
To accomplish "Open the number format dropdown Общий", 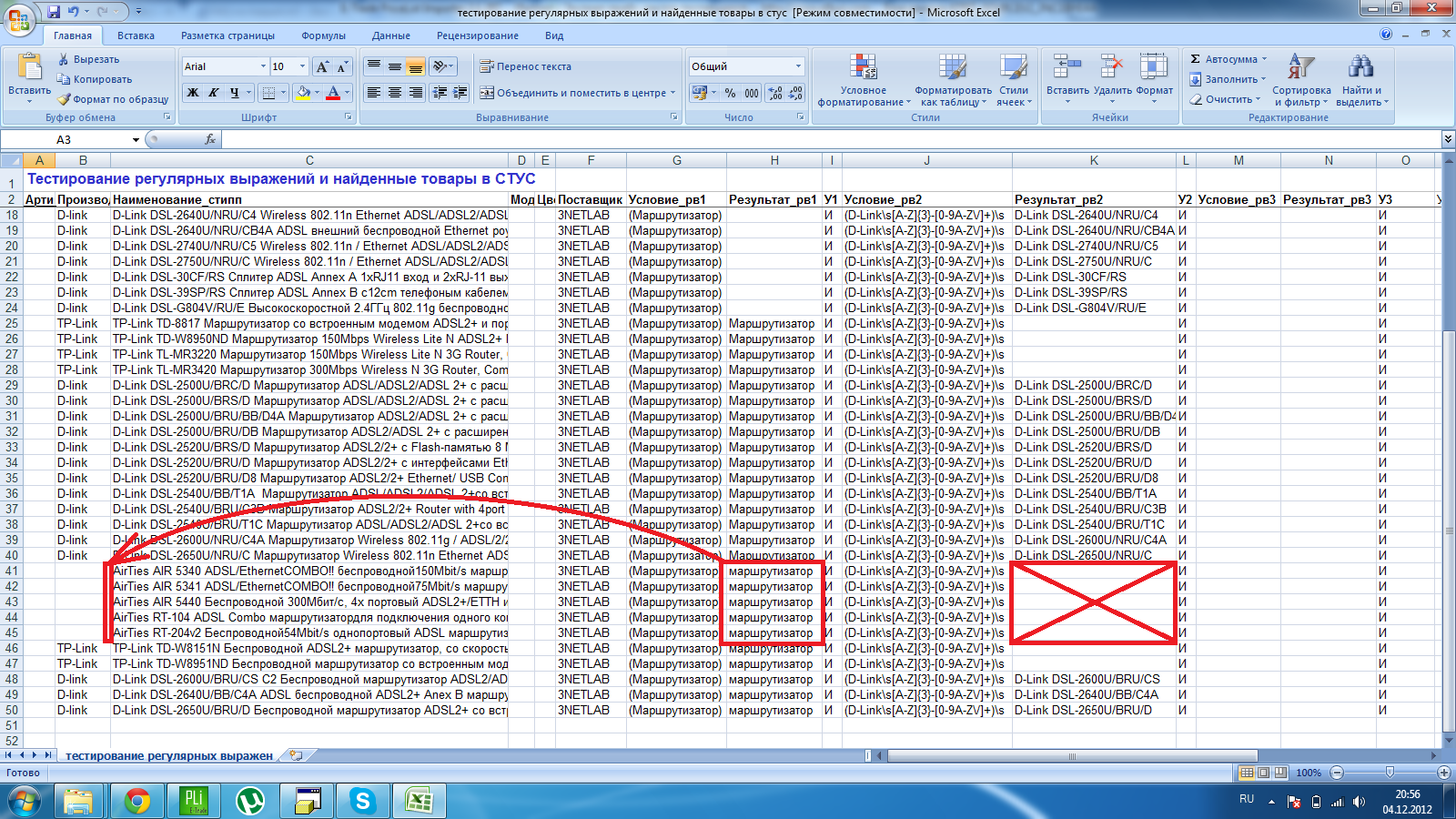I will 798,66.
